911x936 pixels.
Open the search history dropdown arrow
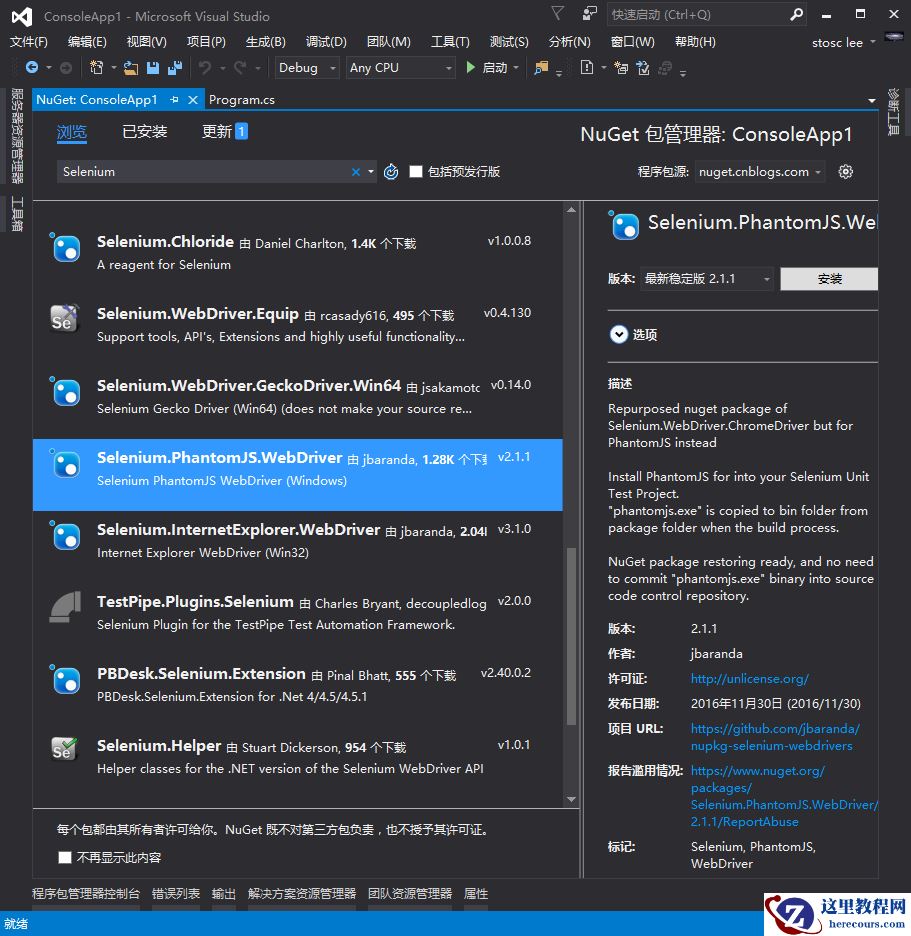point(371,172)
